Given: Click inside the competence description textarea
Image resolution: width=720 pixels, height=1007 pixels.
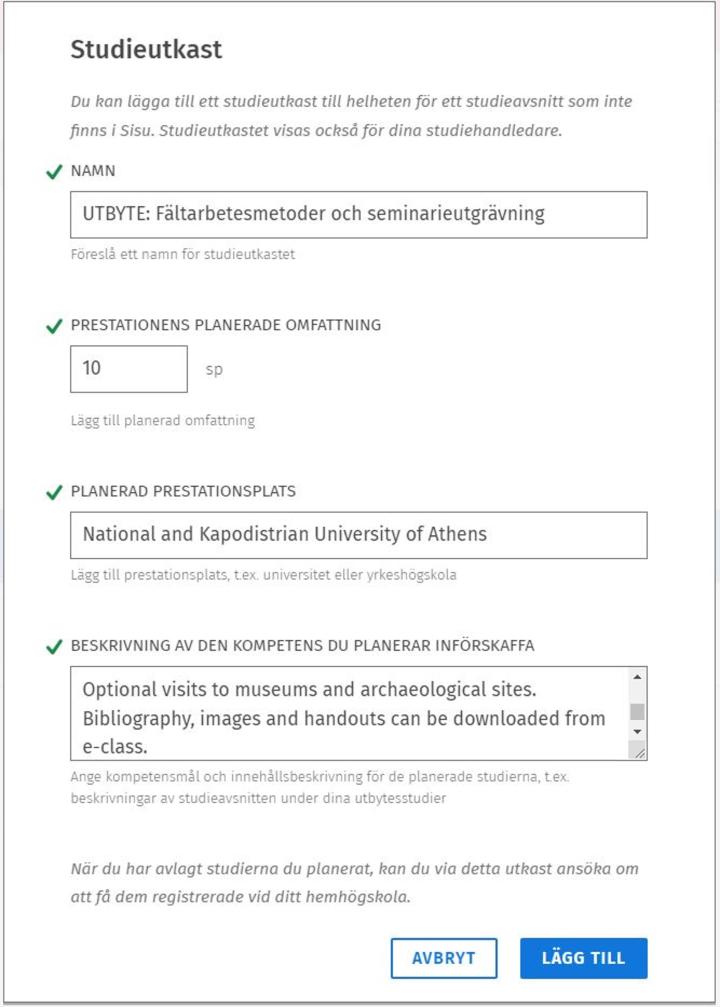Looking at the screenshot, I should [x=340, y=710].
